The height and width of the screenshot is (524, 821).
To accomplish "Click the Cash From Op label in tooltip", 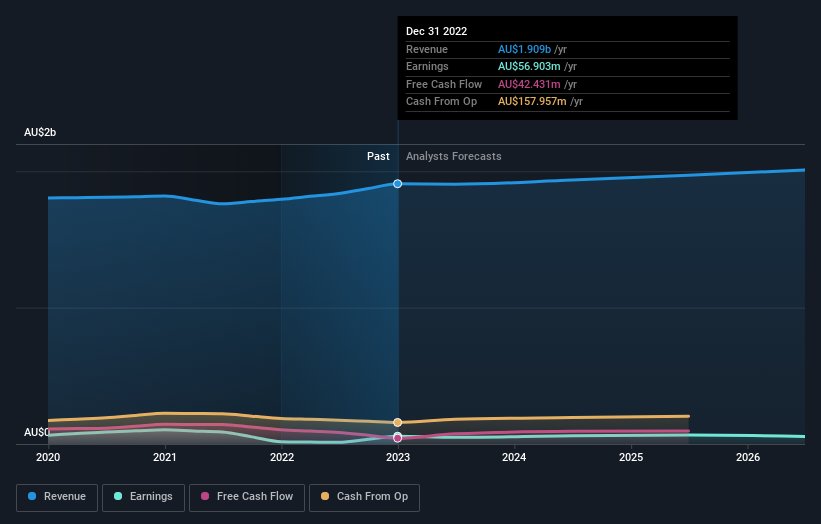I will (441, 102).
